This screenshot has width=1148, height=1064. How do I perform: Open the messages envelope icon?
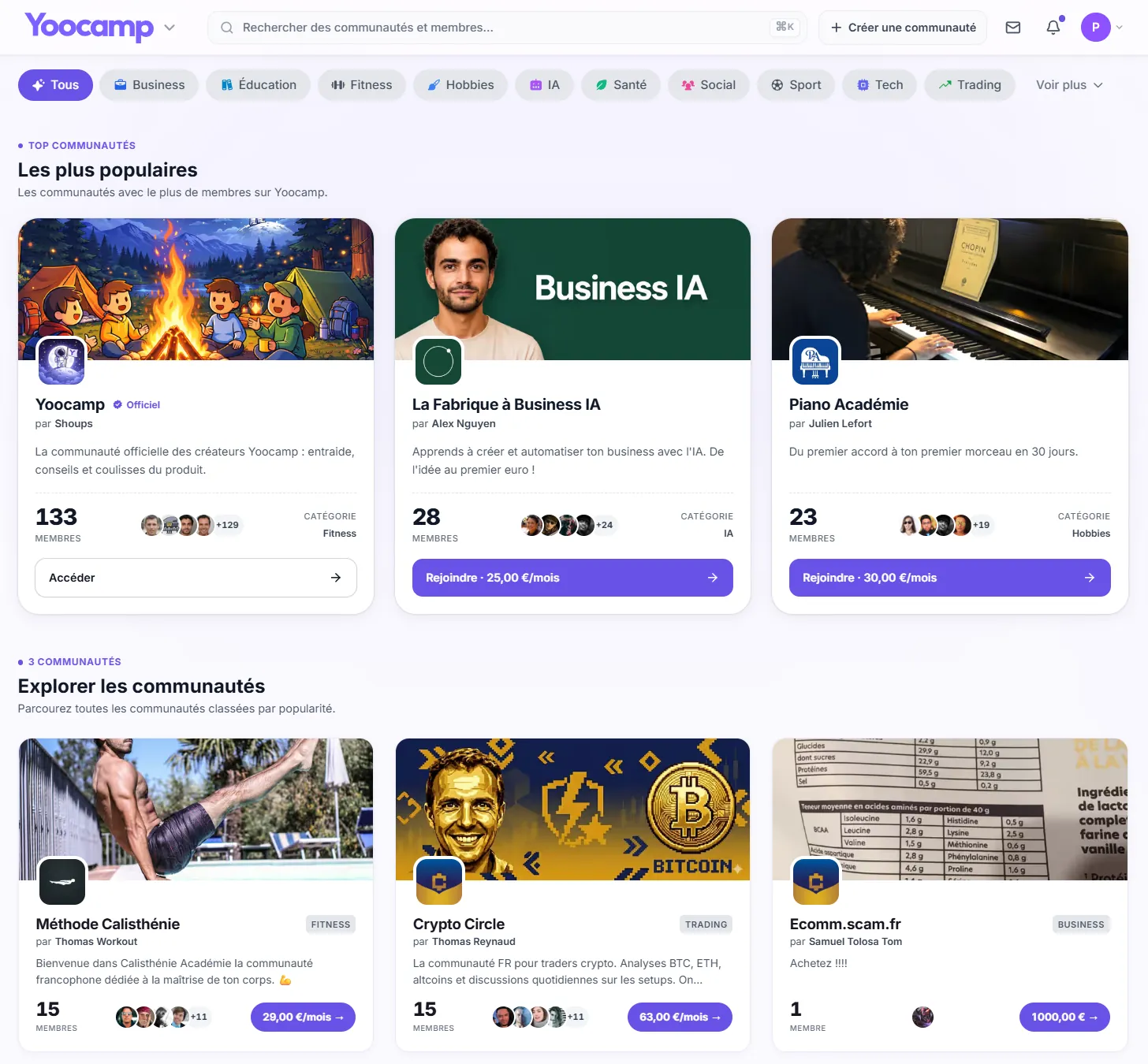click(x=1013, y=28)
